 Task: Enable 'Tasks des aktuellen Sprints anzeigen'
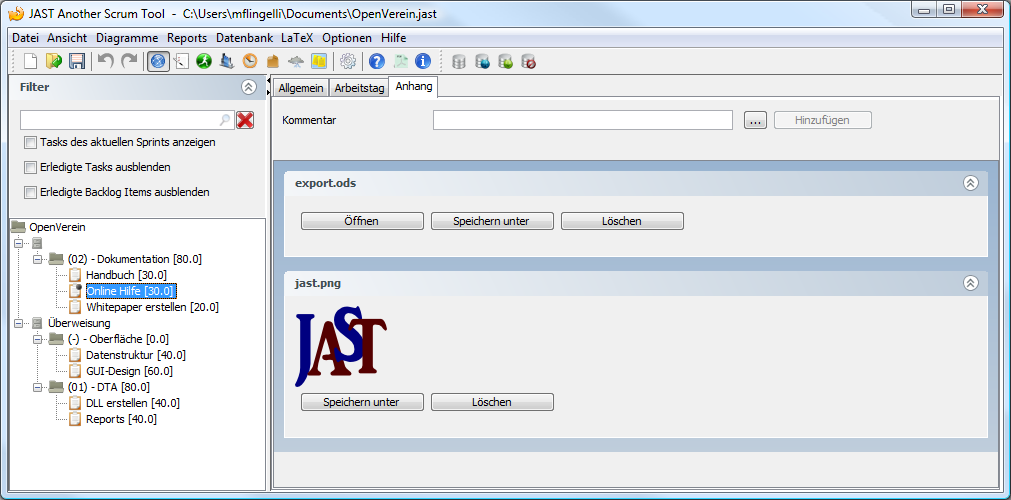click(x=30, y=142)
